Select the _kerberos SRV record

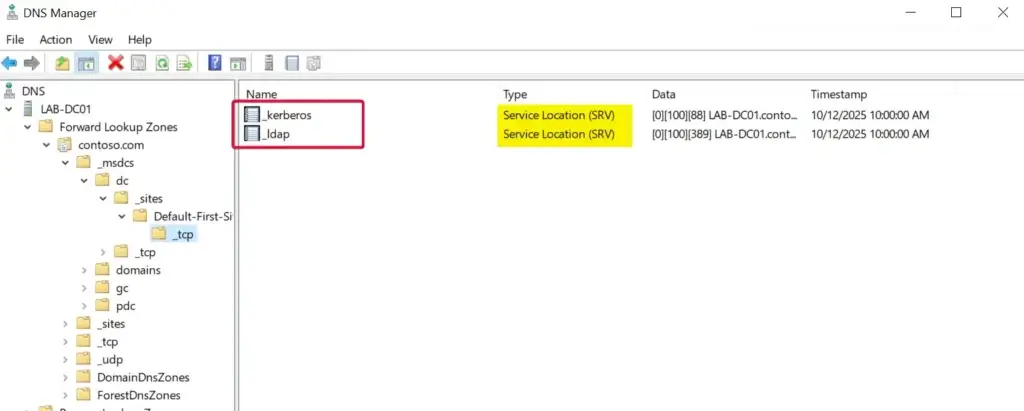click(289, 115)
